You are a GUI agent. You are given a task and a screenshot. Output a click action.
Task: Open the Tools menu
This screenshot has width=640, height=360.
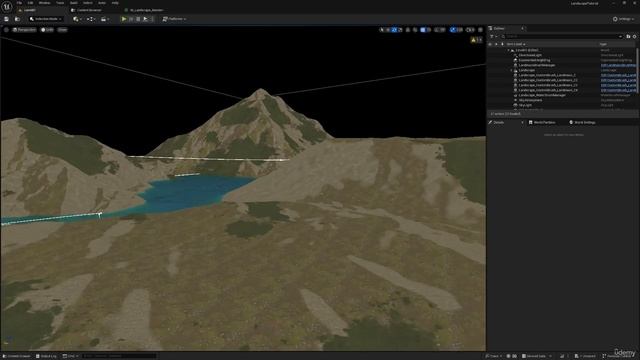(60, 3)
